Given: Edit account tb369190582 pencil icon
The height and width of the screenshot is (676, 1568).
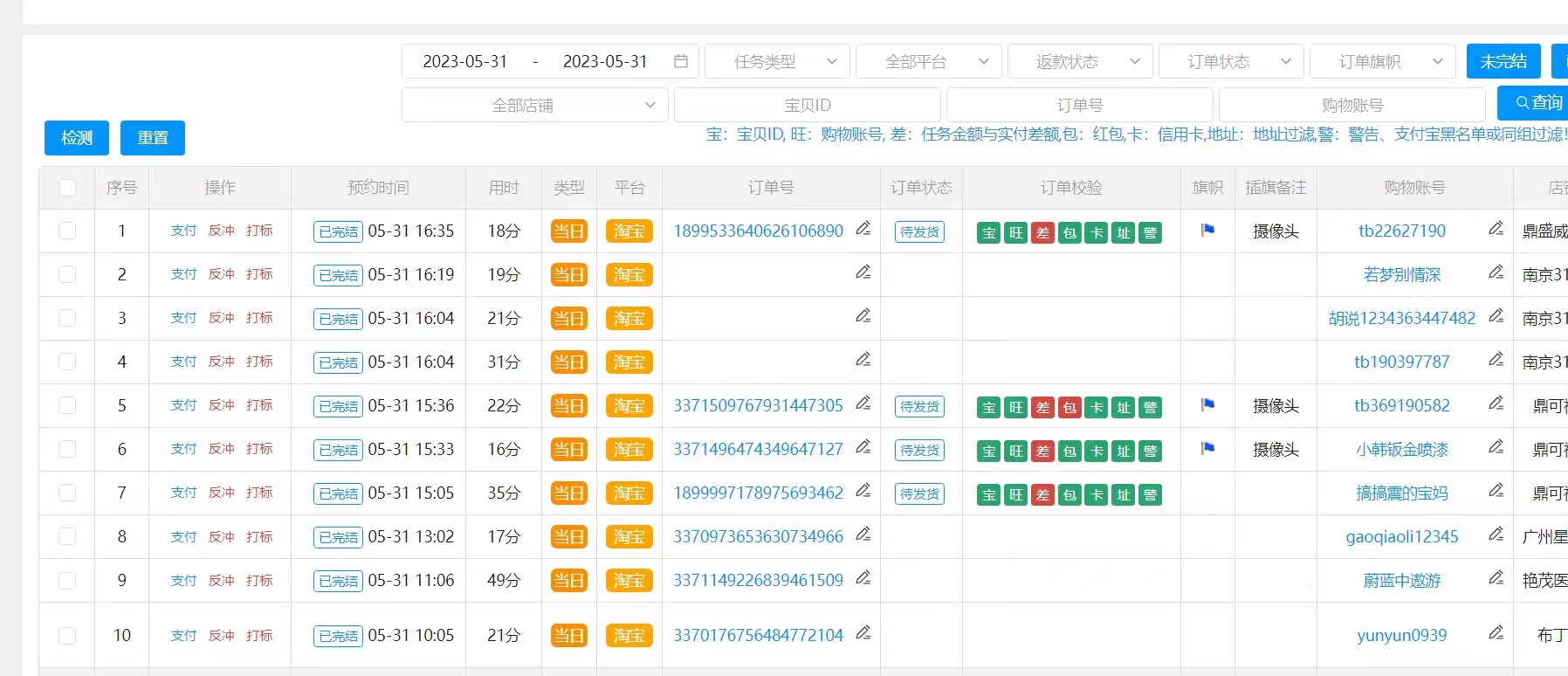Looking at the screenshot, I should point(1496,404).
